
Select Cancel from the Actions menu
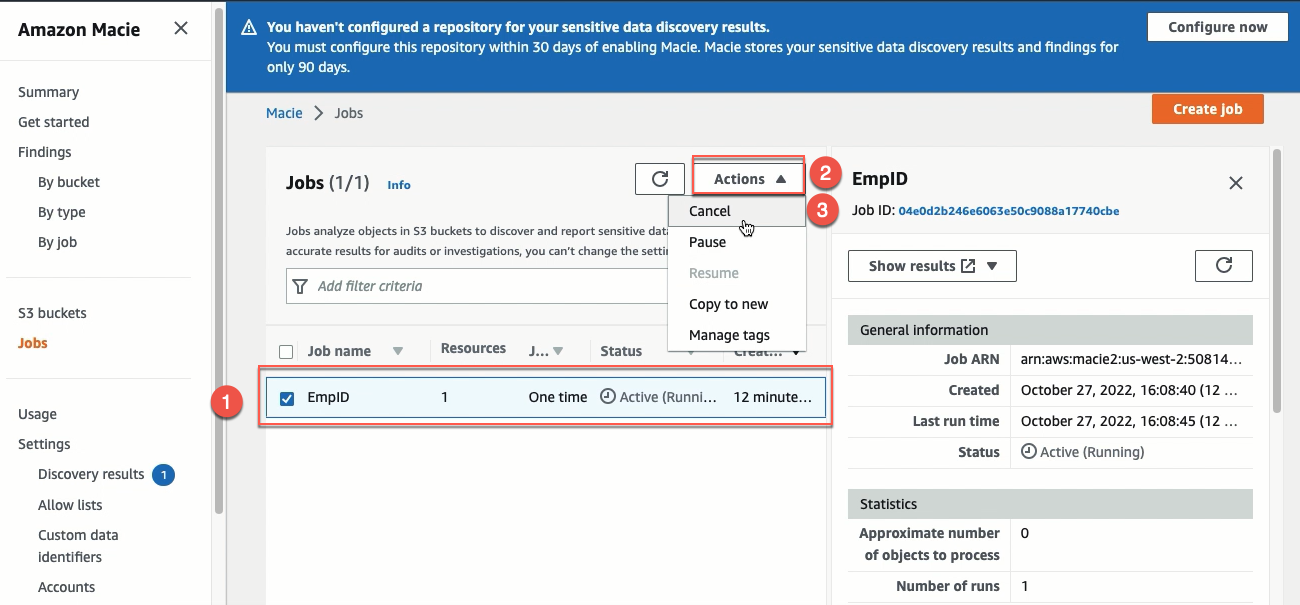click(737, 211)
